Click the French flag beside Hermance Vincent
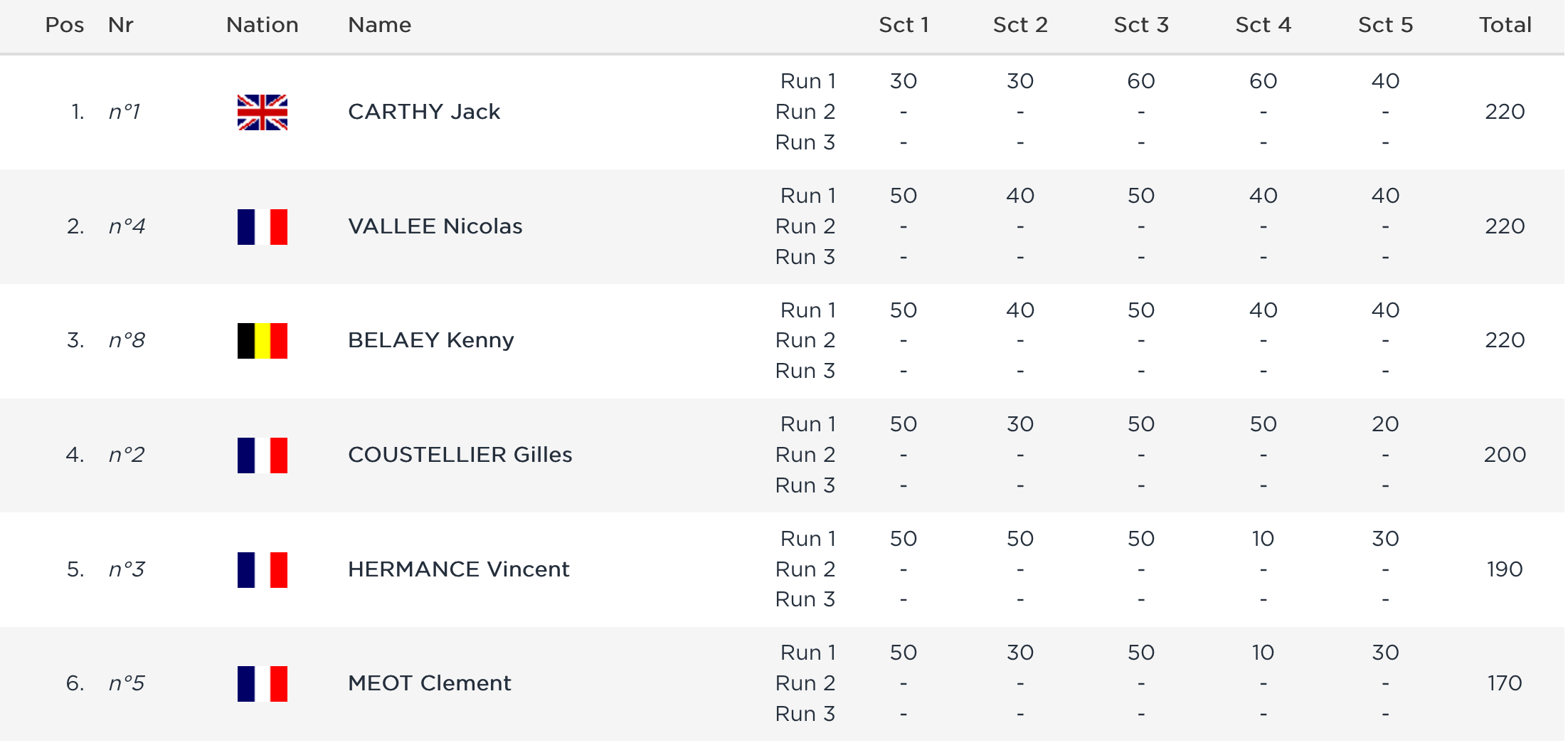 262,570
